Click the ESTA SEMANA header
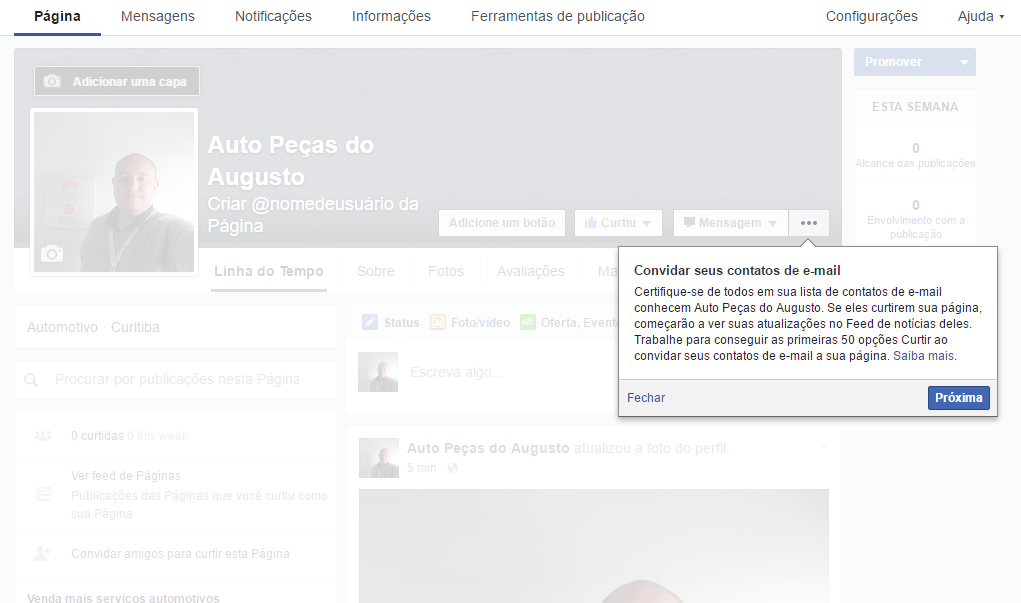This screenshot has height=603, width=1021. 915,107
